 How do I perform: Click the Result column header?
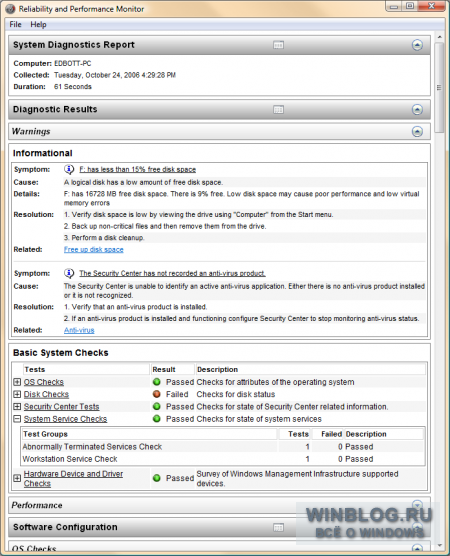(x=173, y=369)
